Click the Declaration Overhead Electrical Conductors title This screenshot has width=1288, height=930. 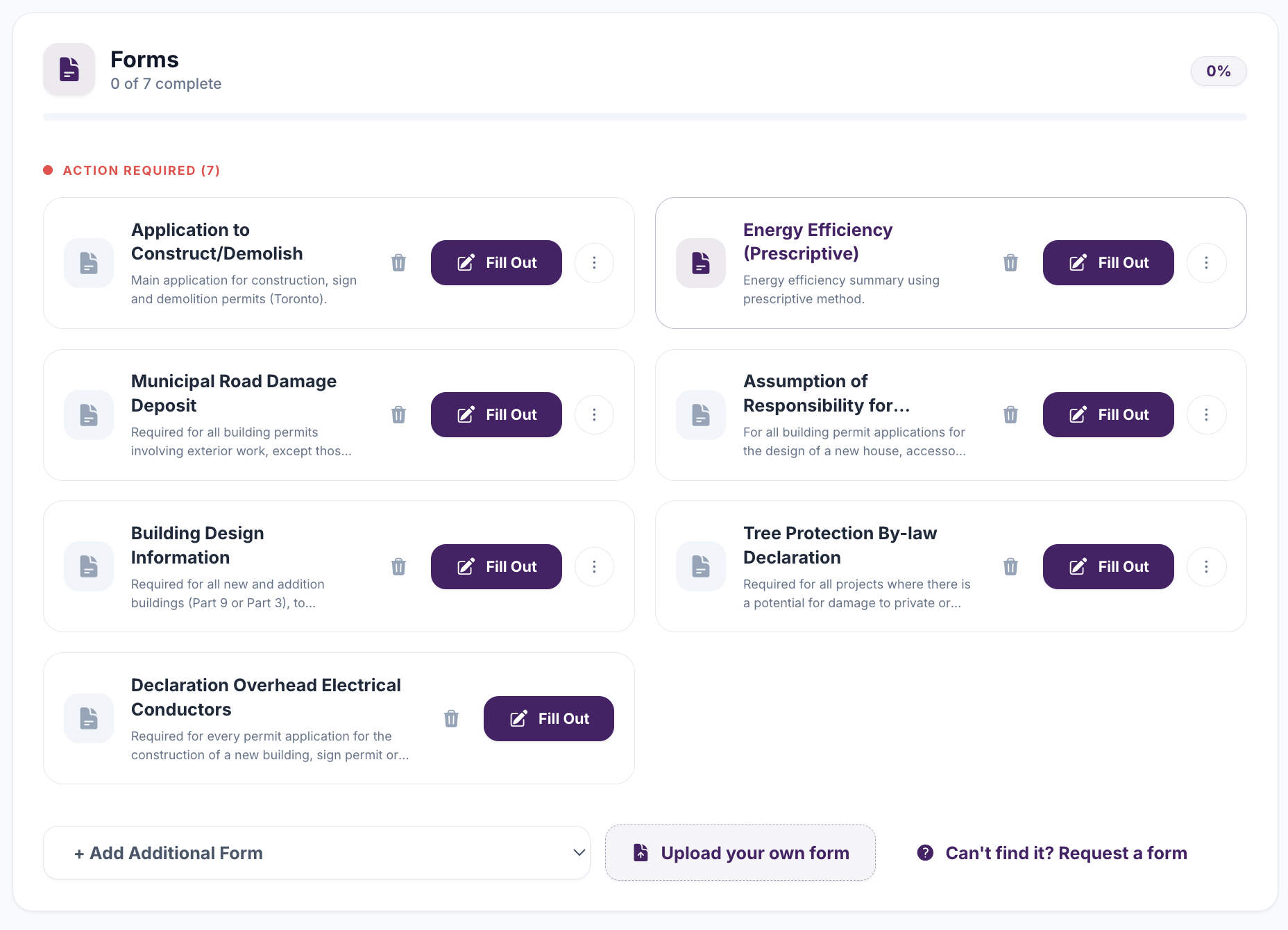click(x=266, y=697)
